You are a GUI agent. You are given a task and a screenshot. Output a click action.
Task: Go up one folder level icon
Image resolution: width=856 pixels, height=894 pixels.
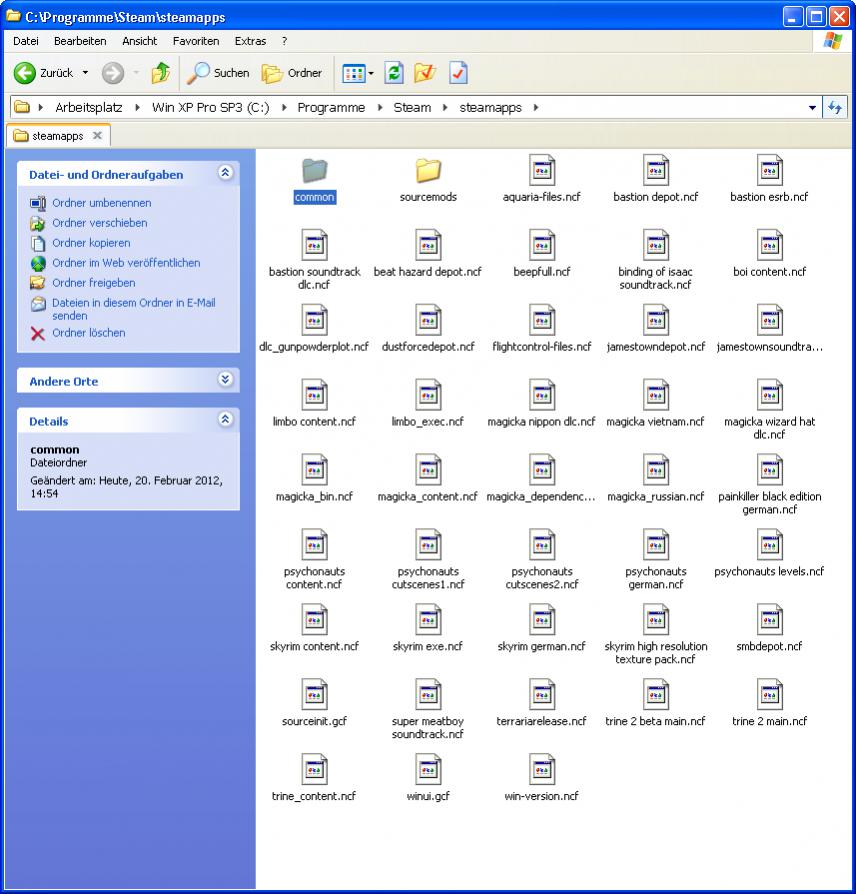[x=161, y=73]
